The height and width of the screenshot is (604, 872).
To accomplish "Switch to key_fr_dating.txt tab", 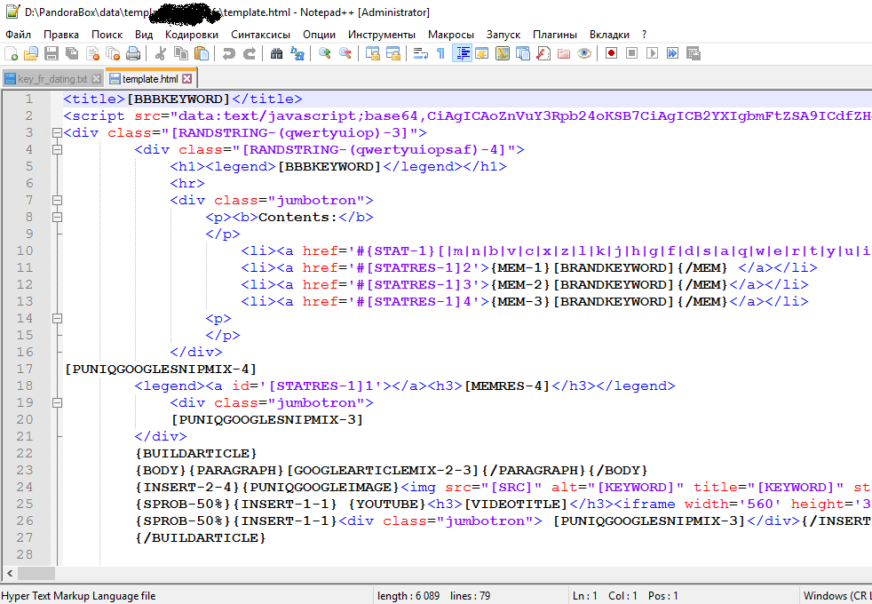I will click(x=53, y=79).
